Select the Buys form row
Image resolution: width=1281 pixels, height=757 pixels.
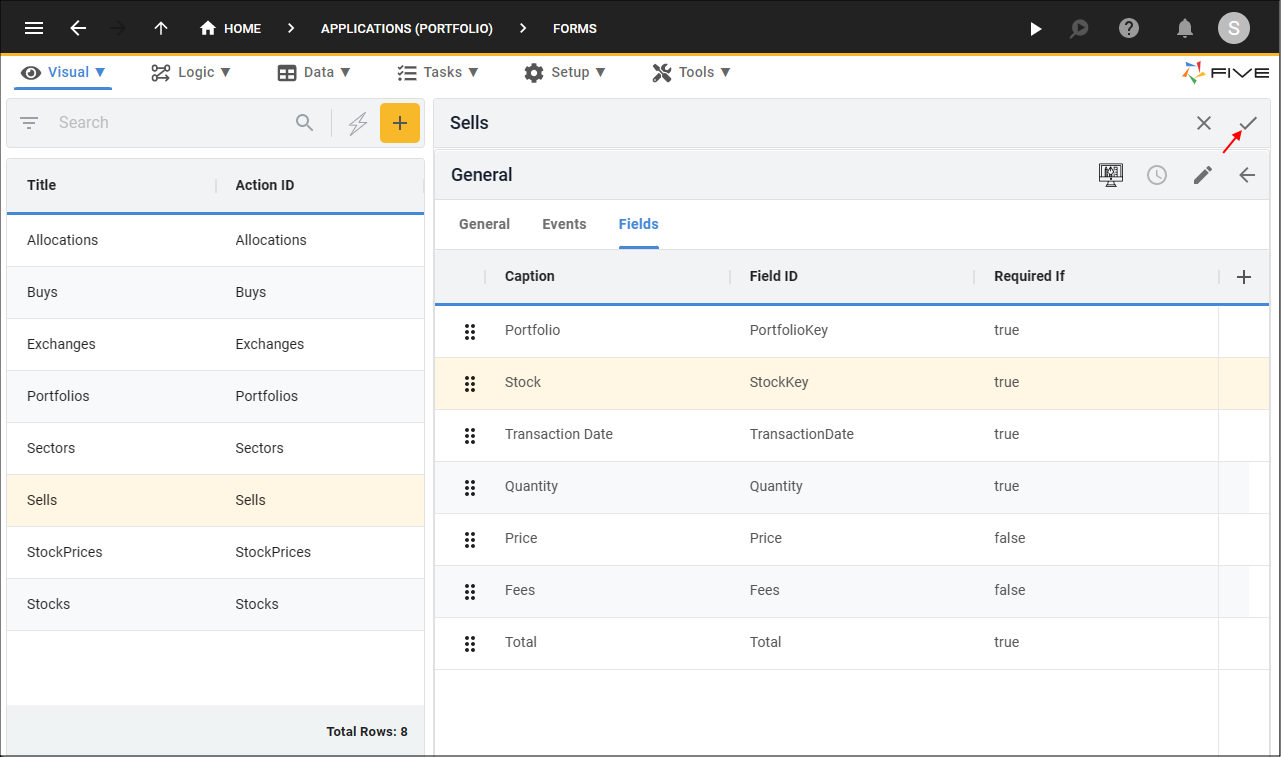coord(215,292)
